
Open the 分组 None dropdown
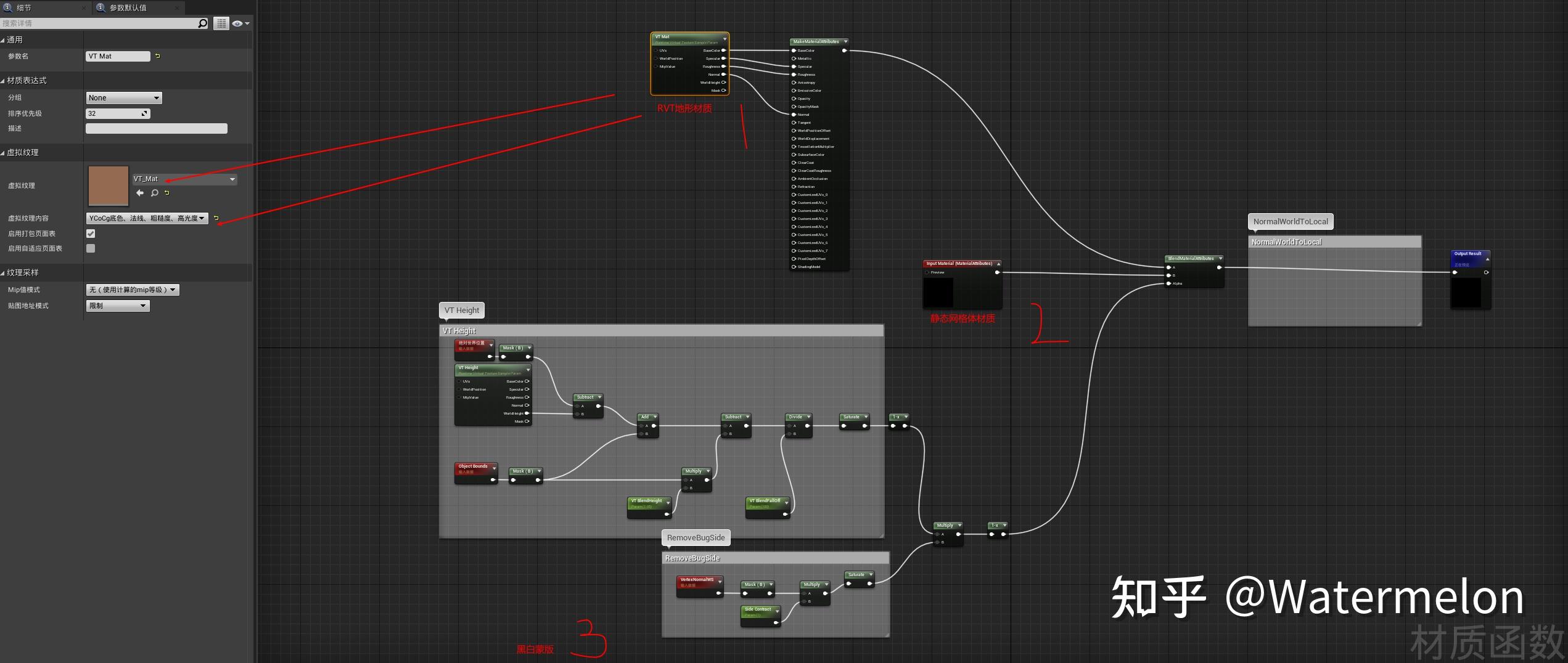click(123, 97)
